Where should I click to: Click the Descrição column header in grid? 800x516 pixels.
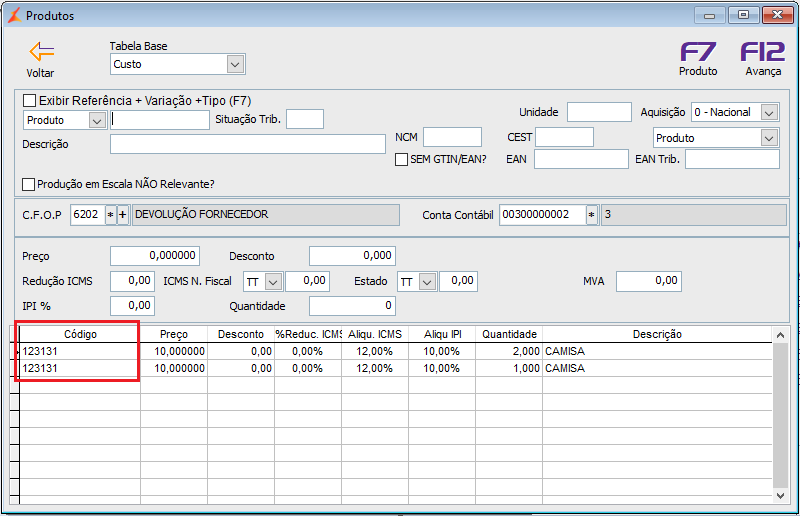pos(657,334)
